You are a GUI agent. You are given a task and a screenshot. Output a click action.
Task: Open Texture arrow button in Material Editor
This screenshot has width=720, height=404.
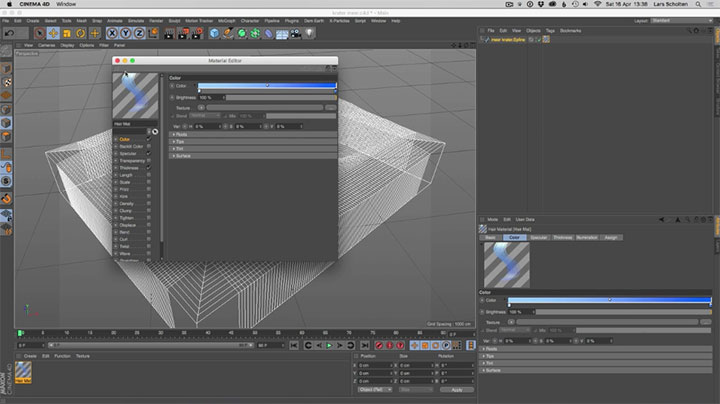click(x=201, y=108)
